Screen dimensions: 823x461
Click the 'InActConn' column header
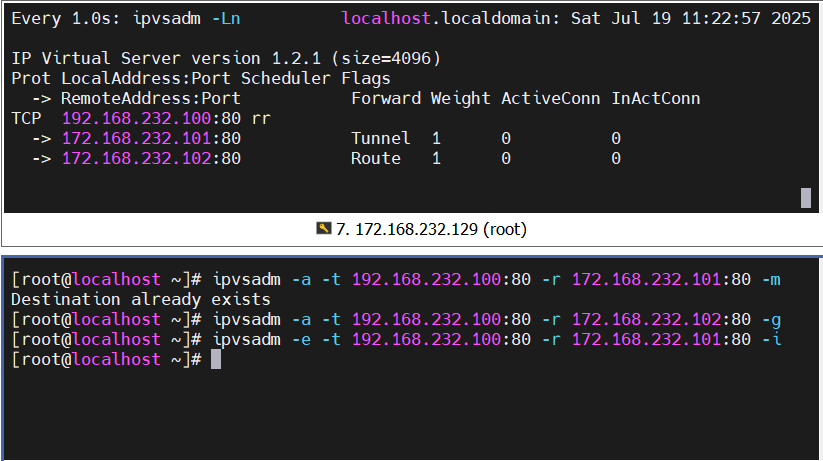tap(656, 98)
